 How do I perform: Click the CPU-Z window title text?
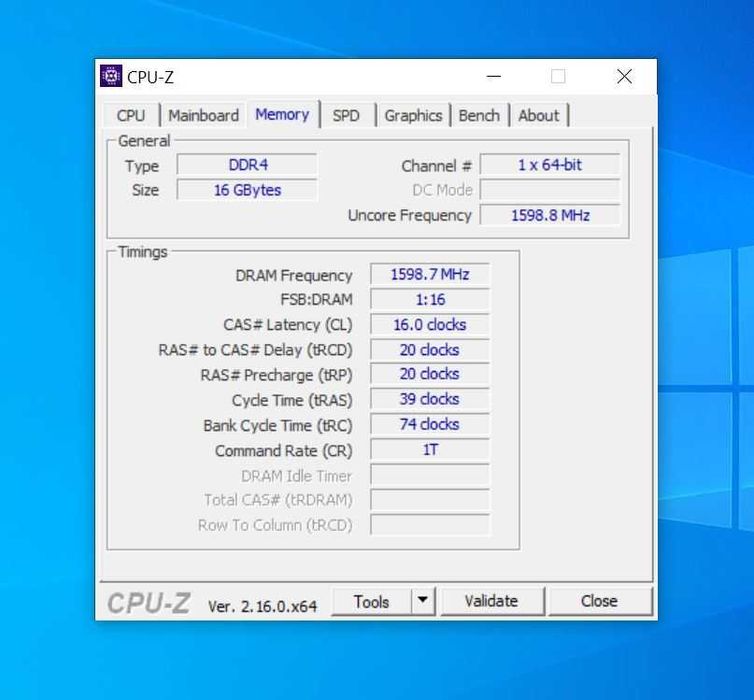151,77
